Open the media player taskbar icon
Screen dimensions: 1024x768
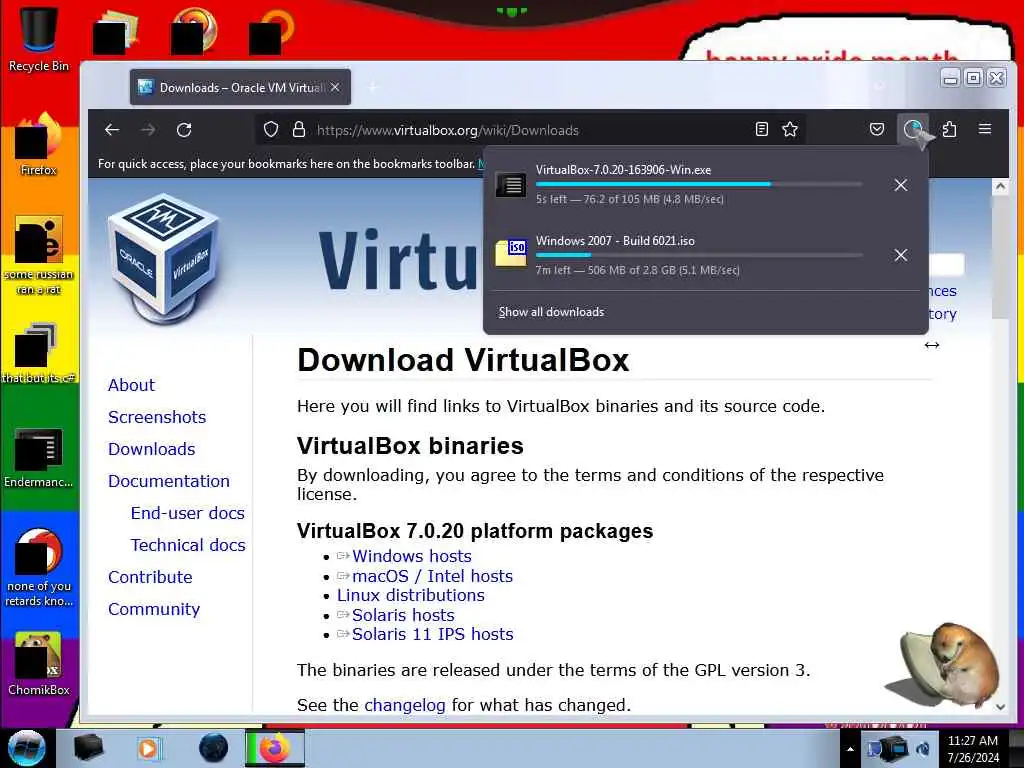coord(148,748)
